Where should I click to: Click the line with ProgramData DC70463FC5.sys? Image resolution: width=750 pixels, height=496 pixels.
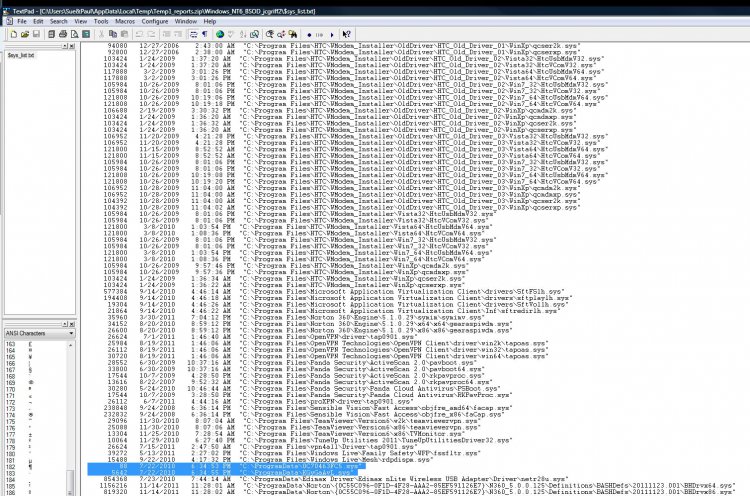(x=227, y=466)
